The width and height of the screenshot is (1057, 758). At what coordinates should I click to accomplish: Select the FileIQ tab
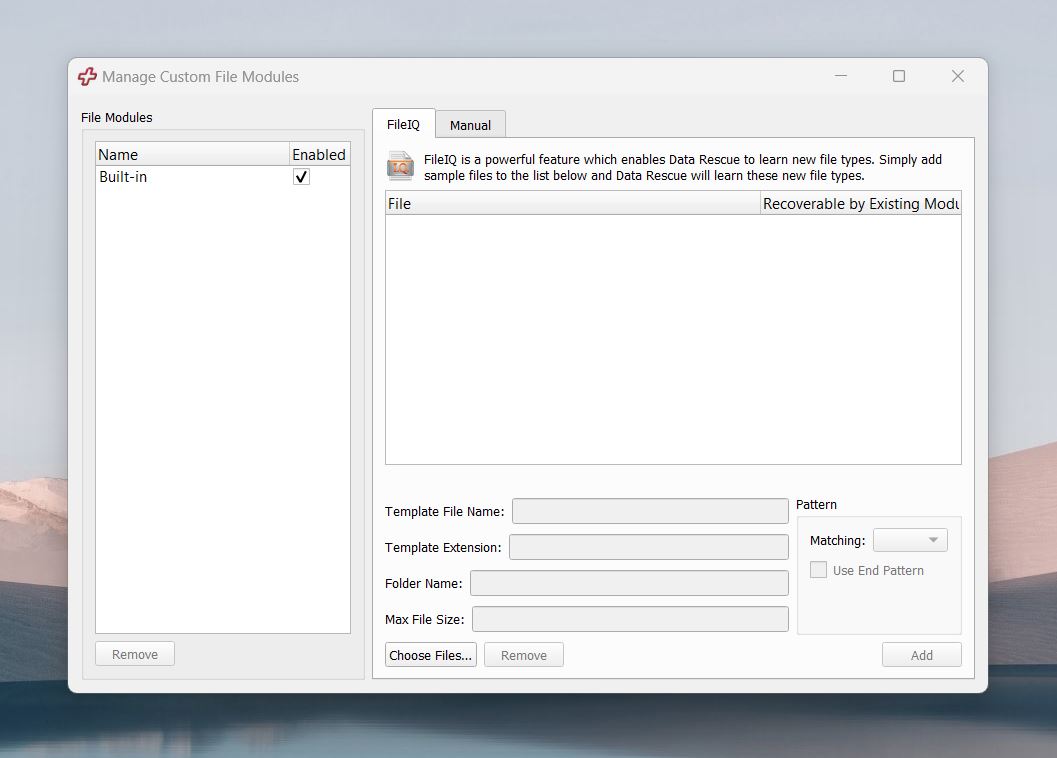click(403, 124)
